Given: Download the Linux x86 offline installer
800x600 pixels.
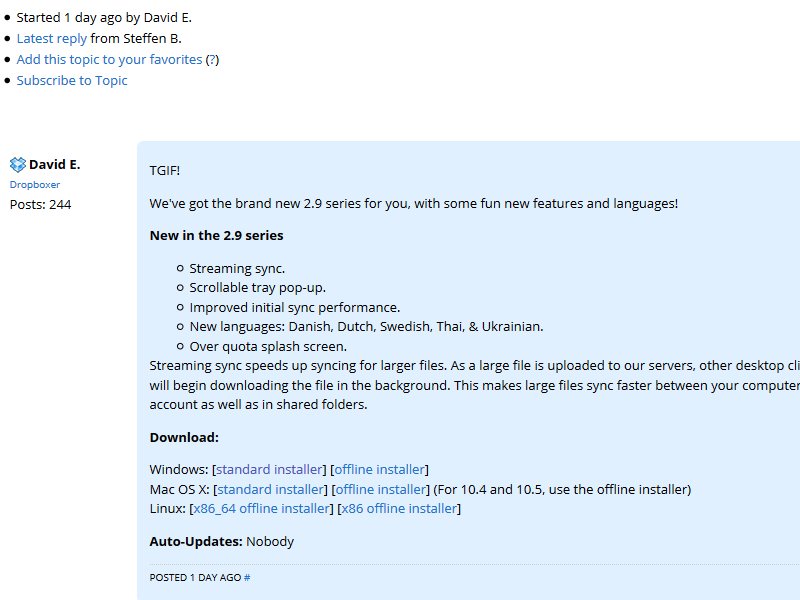Looking at the screenshot, I should 399,509.
